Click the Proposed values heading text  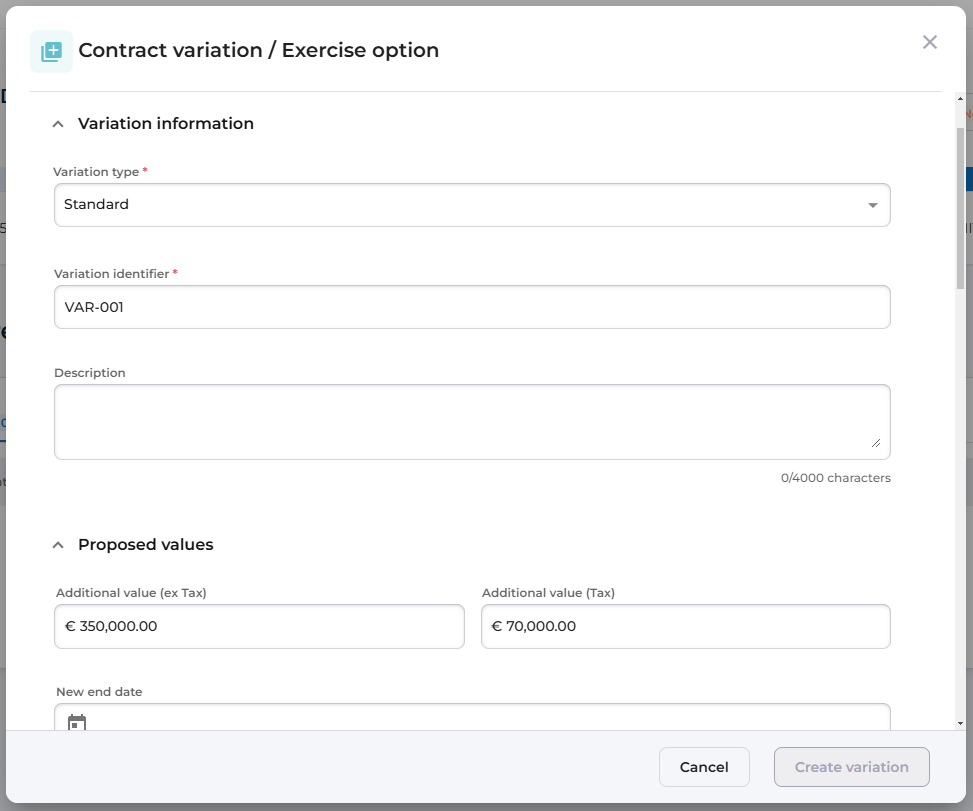[x=146, y=545]
